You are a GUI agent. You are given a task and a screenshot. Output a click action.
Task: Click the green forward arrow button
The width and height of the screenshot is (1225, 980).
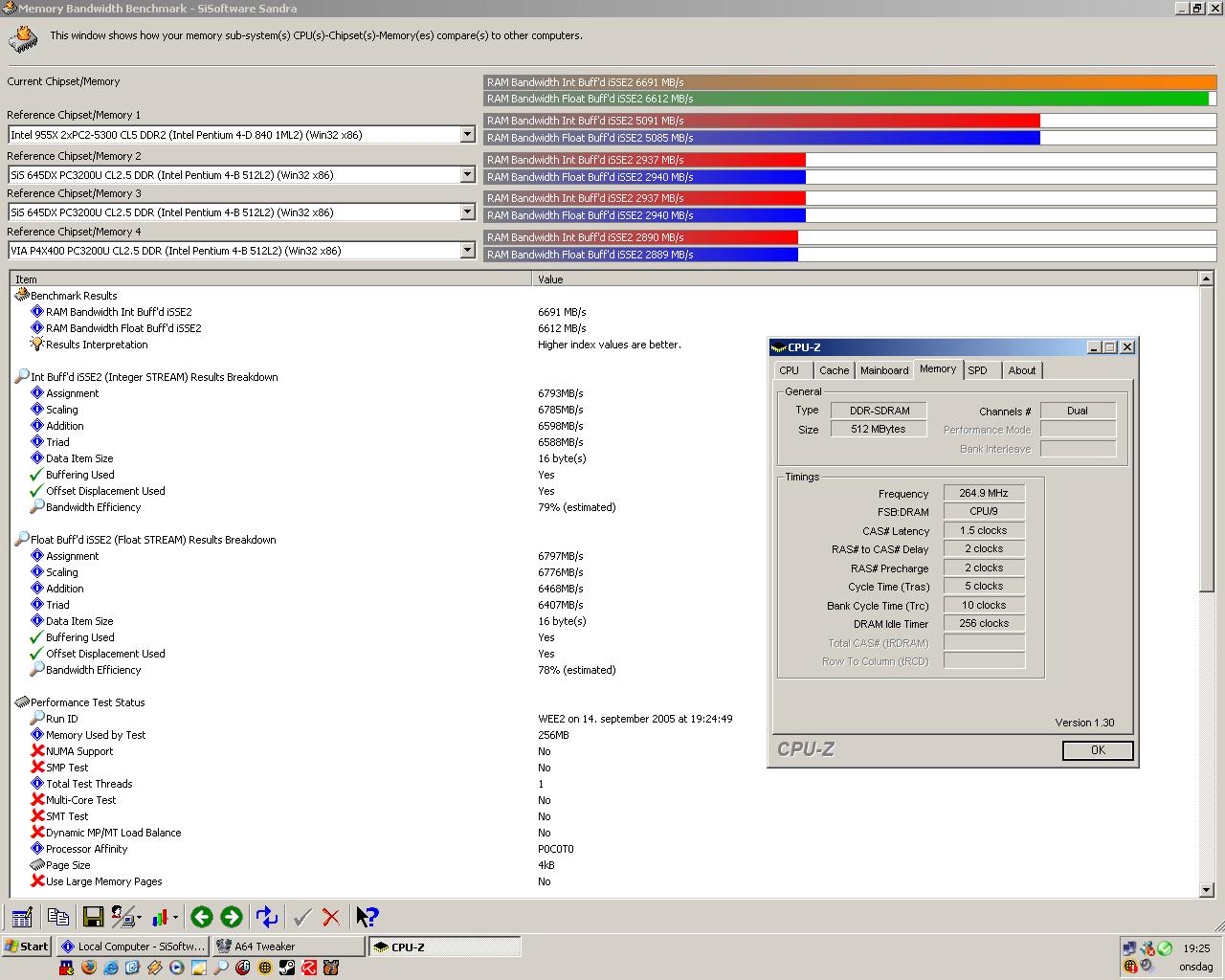(232, 918)
